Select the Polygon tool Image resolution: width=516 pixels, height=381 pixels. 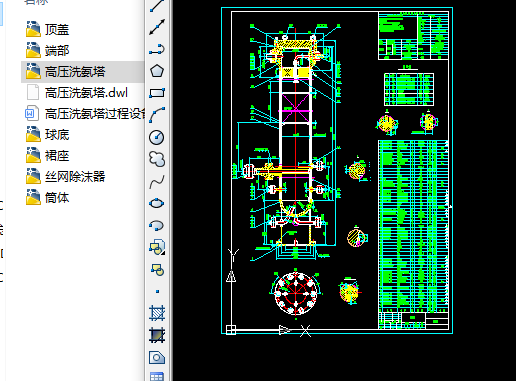[x=157, y=71]
